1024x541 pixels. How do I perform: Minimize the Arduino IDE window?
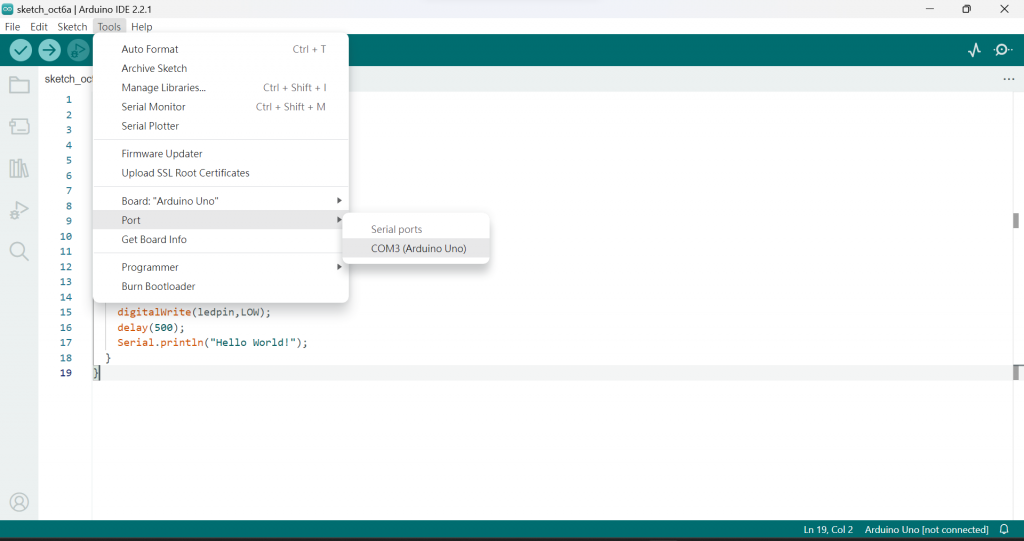(x=930, y=9)
